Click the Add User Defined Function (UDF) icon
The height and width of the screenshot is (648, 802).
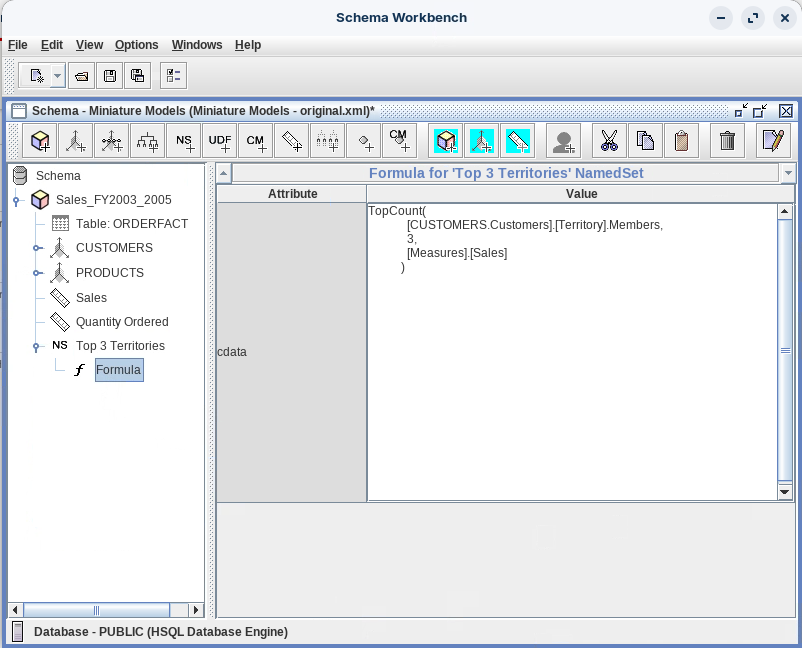point(220,141)
